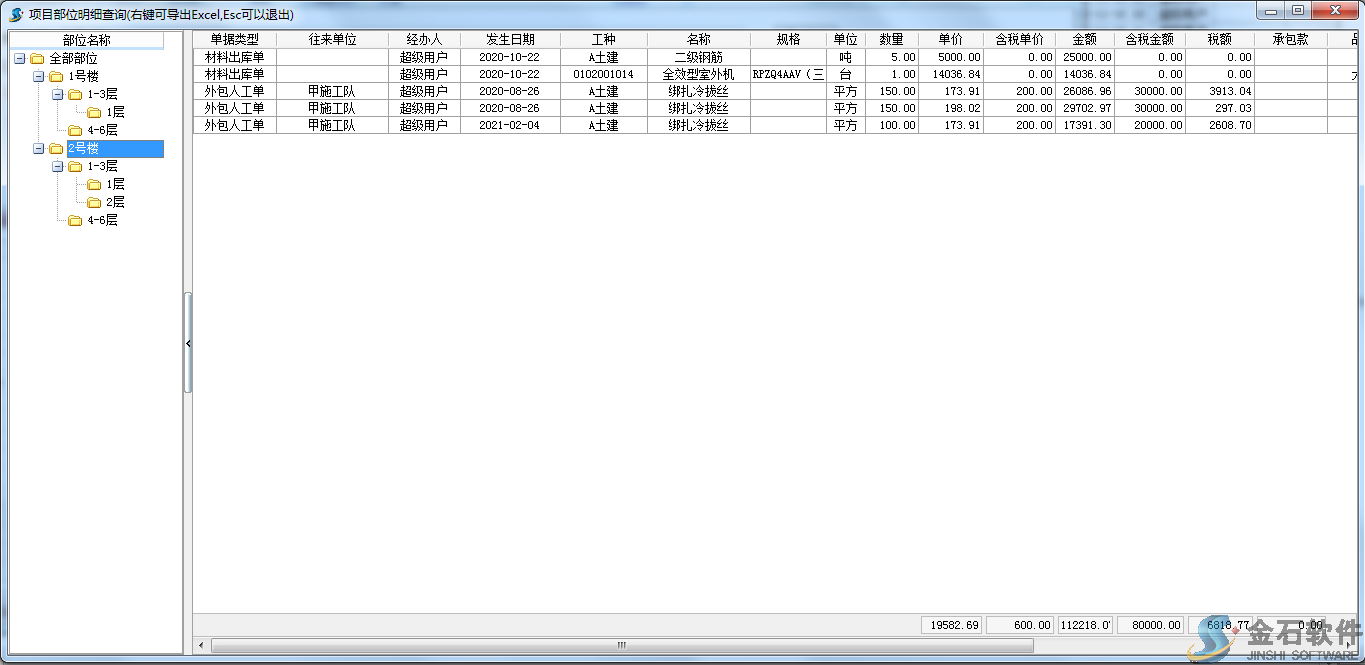
Task: Select the 1层 item under 1号楼
Action: pos(115,113)
